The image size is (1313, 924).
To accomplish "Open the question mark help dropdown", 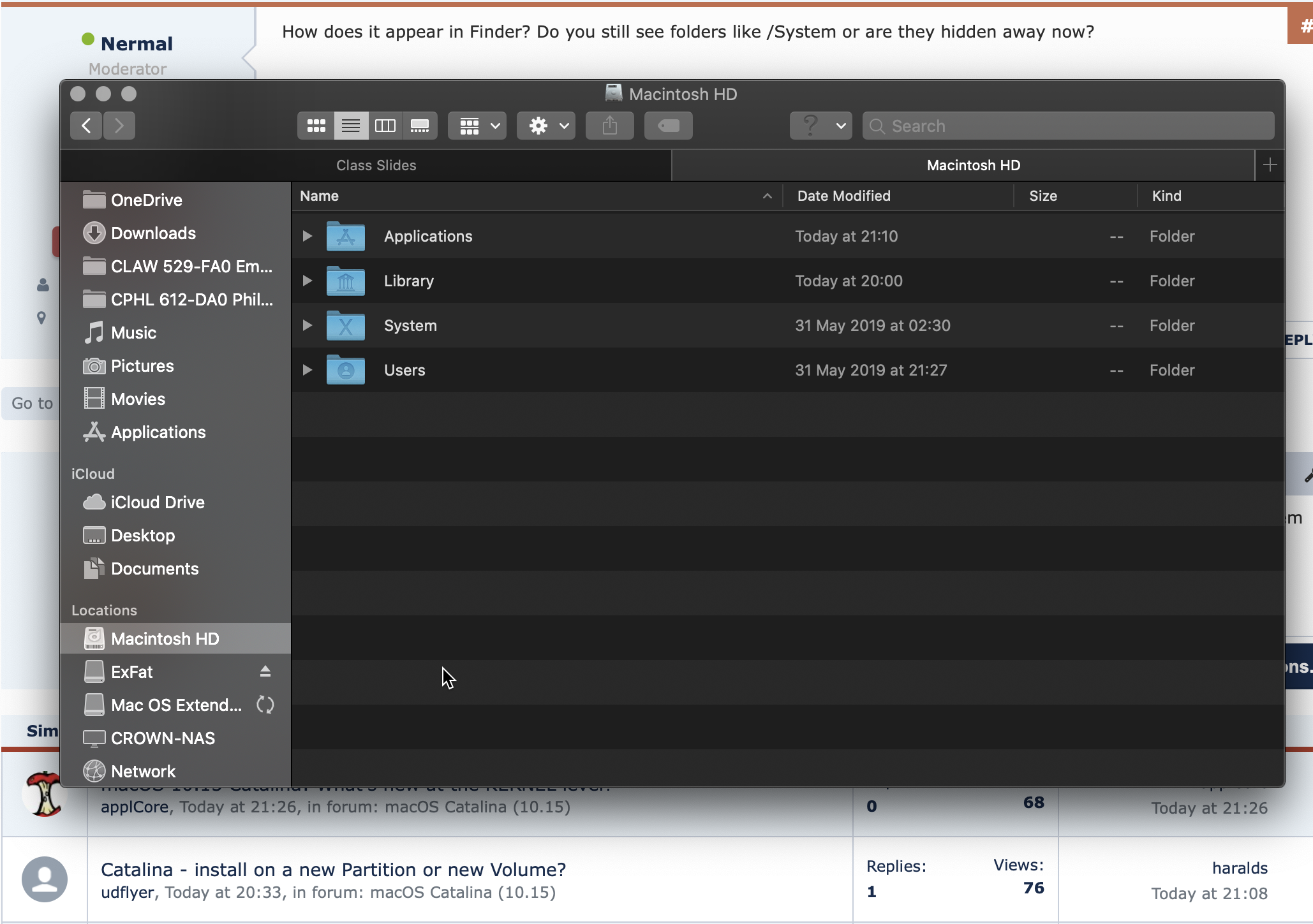I will pos(822,126).
